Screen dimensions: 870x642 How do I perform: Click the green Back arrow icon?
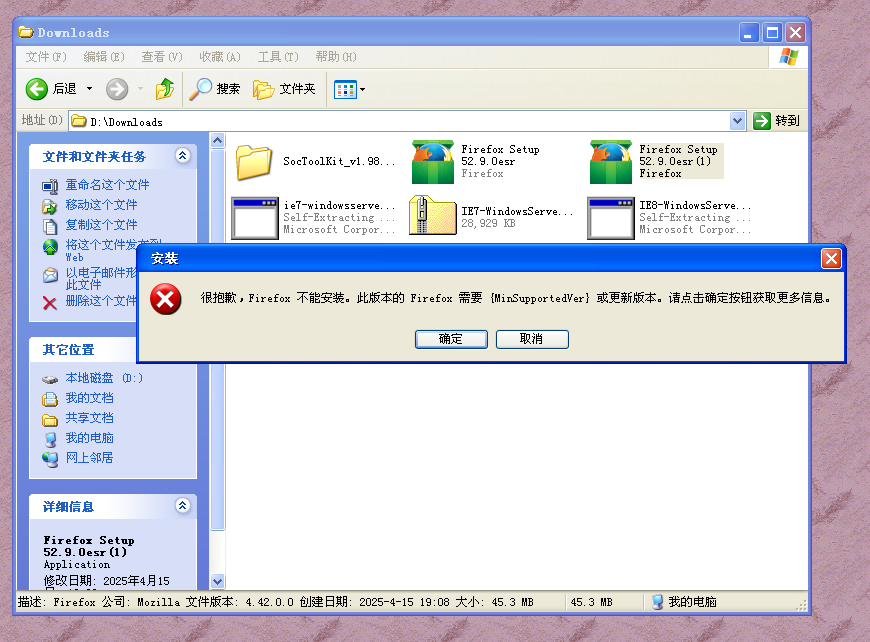[x=37, y=89]
